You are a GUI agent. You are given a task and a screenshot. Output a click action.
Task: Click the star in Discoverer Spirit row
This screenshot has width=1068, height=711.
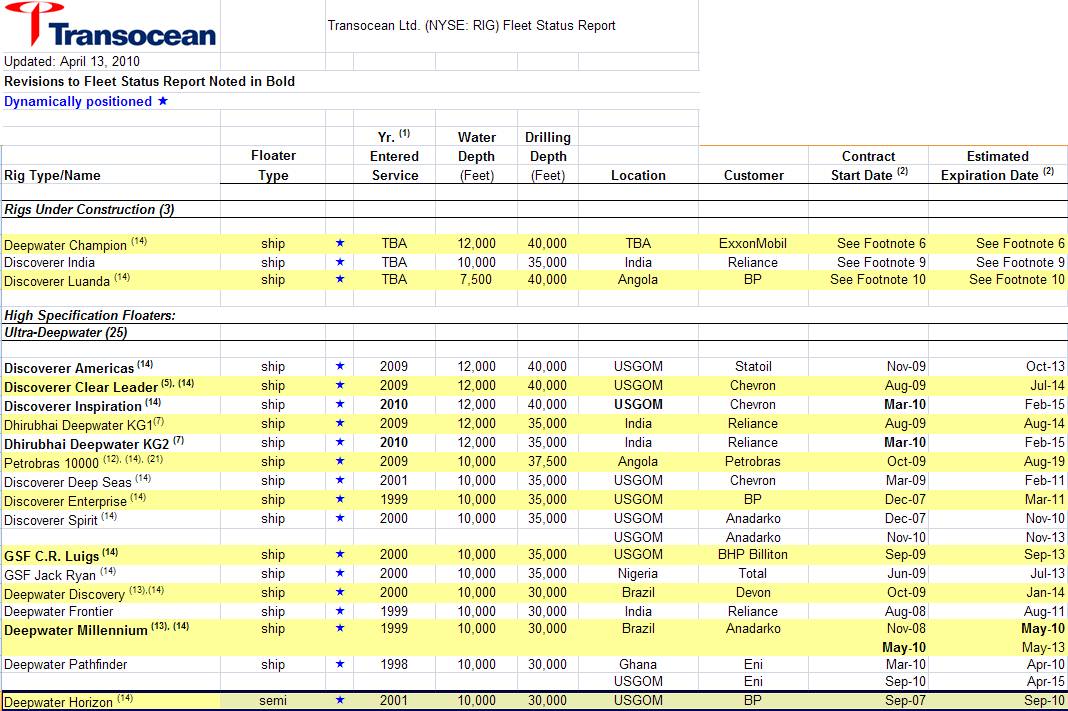340,518
